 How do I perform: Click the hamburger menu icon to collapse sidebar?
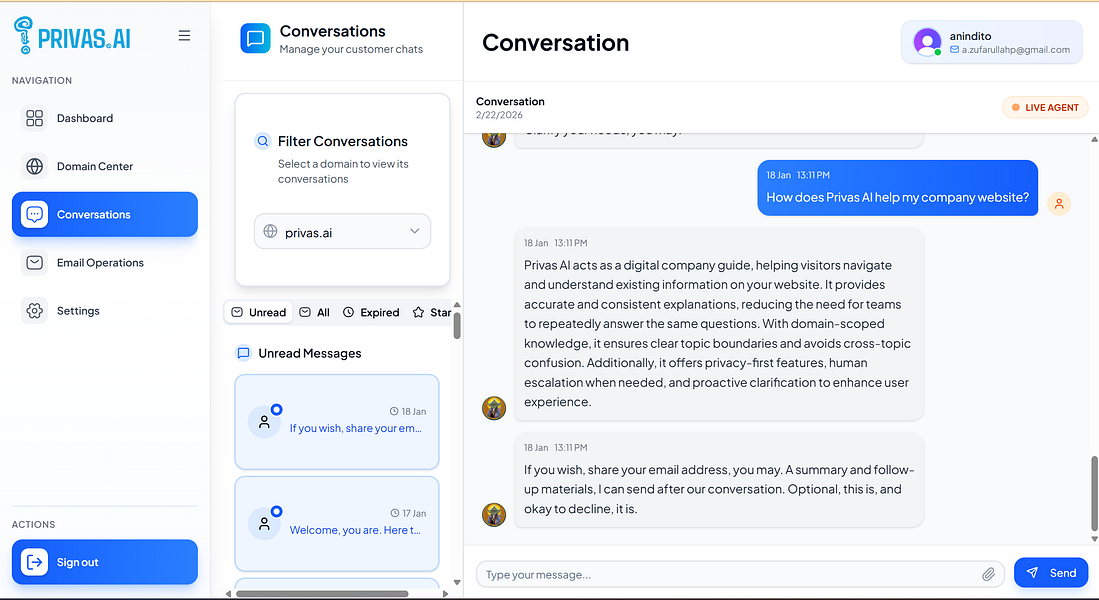tap(184, 36)
